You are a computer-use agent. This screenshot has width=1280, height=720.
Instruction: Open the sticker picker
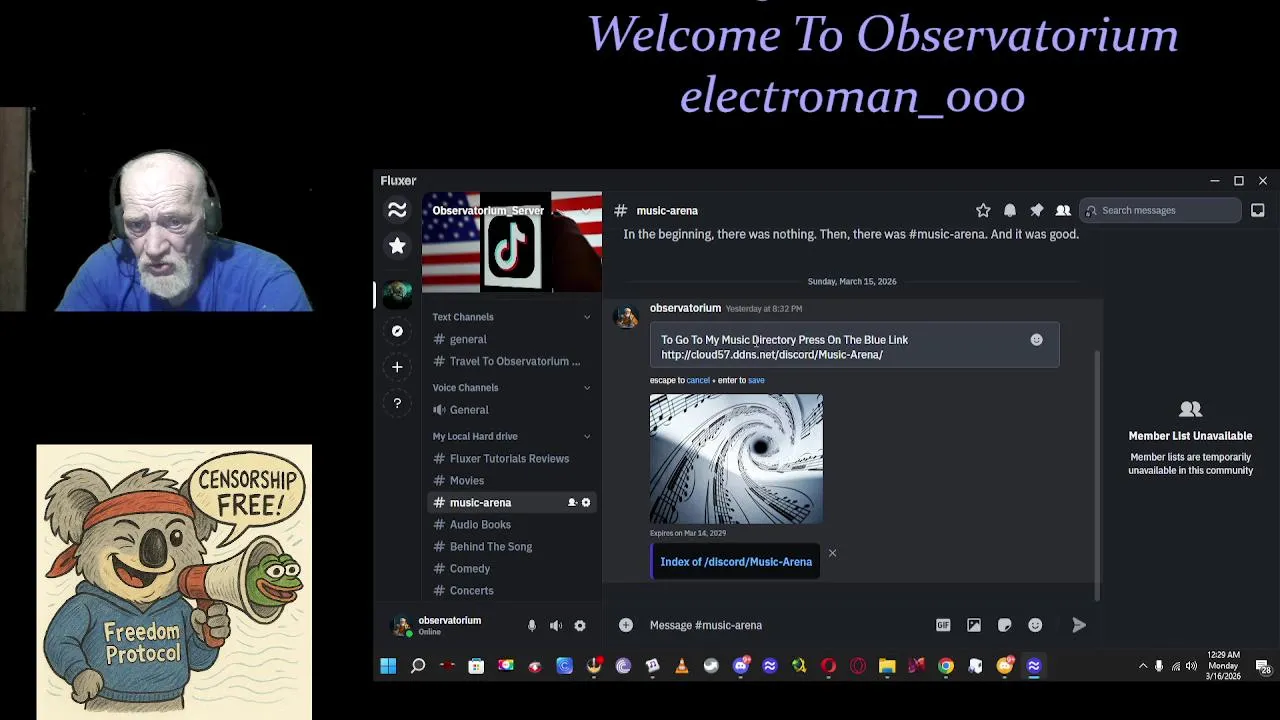[x=1005, y=625]
